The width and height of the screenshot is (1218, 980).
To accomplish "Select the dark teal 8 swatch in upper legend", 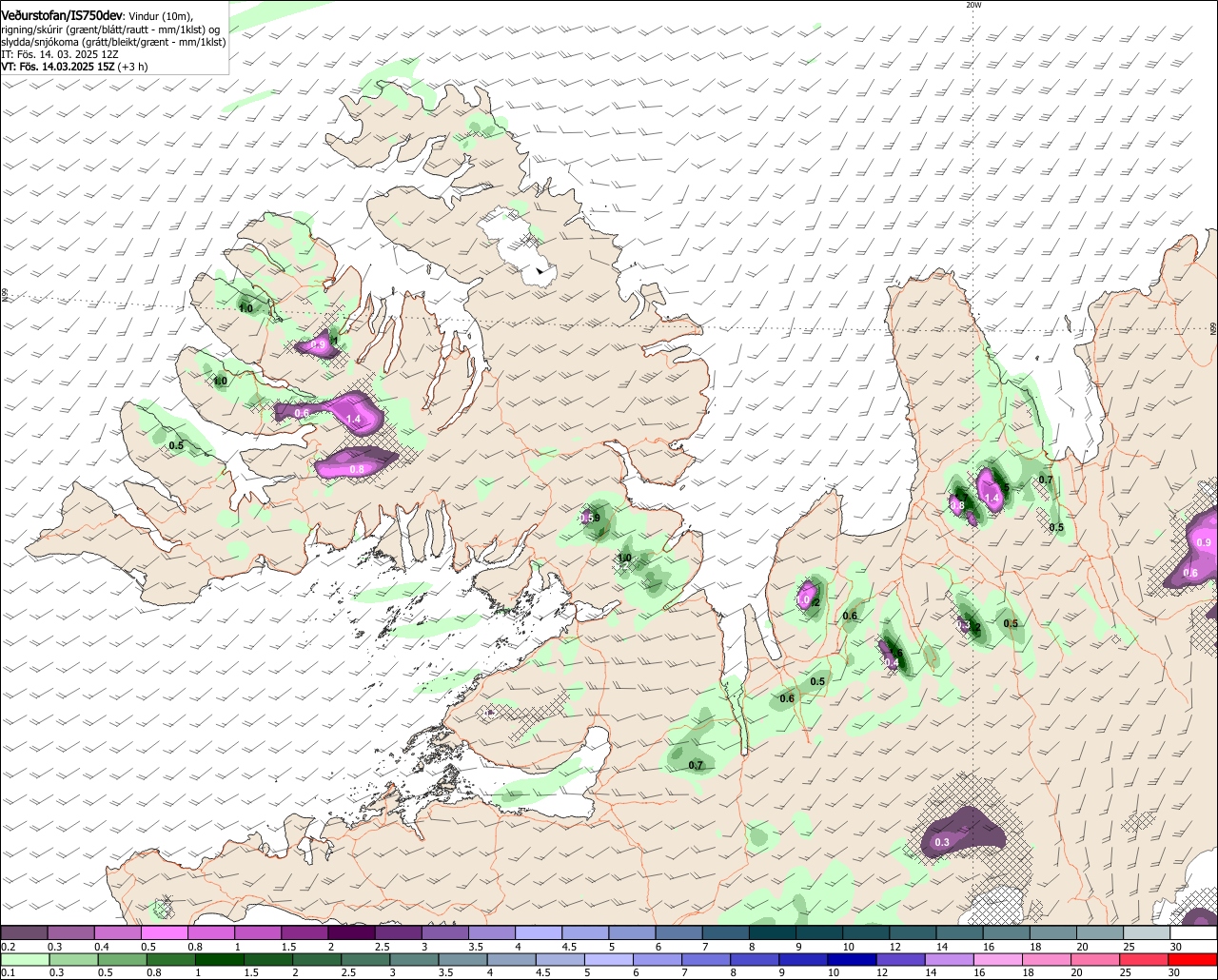I will [771, 933].
